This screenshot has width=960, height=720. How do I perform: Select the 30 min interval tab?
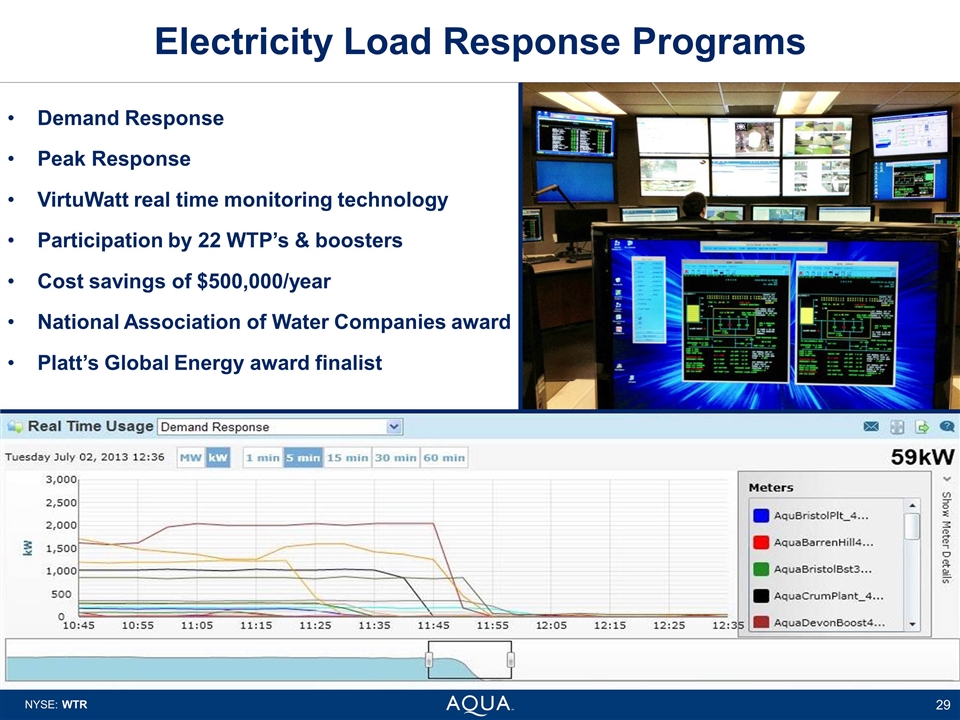click(394, 458)
